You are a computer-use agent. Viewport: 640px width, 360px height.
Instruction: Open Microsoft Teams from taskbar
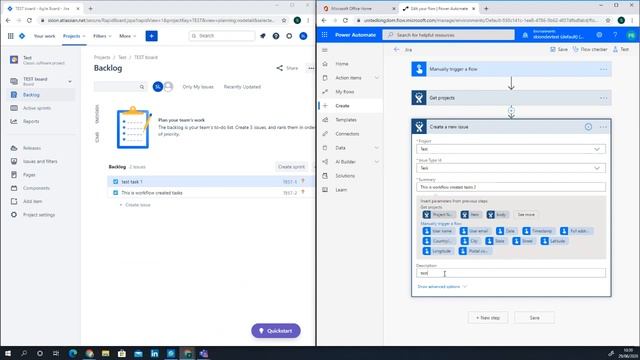pyautogui.click(x=204, y=353)
